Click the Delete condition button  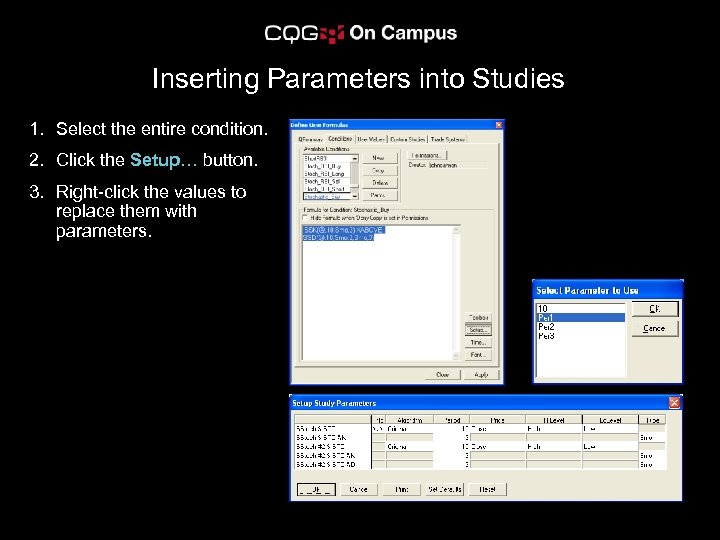379,183
